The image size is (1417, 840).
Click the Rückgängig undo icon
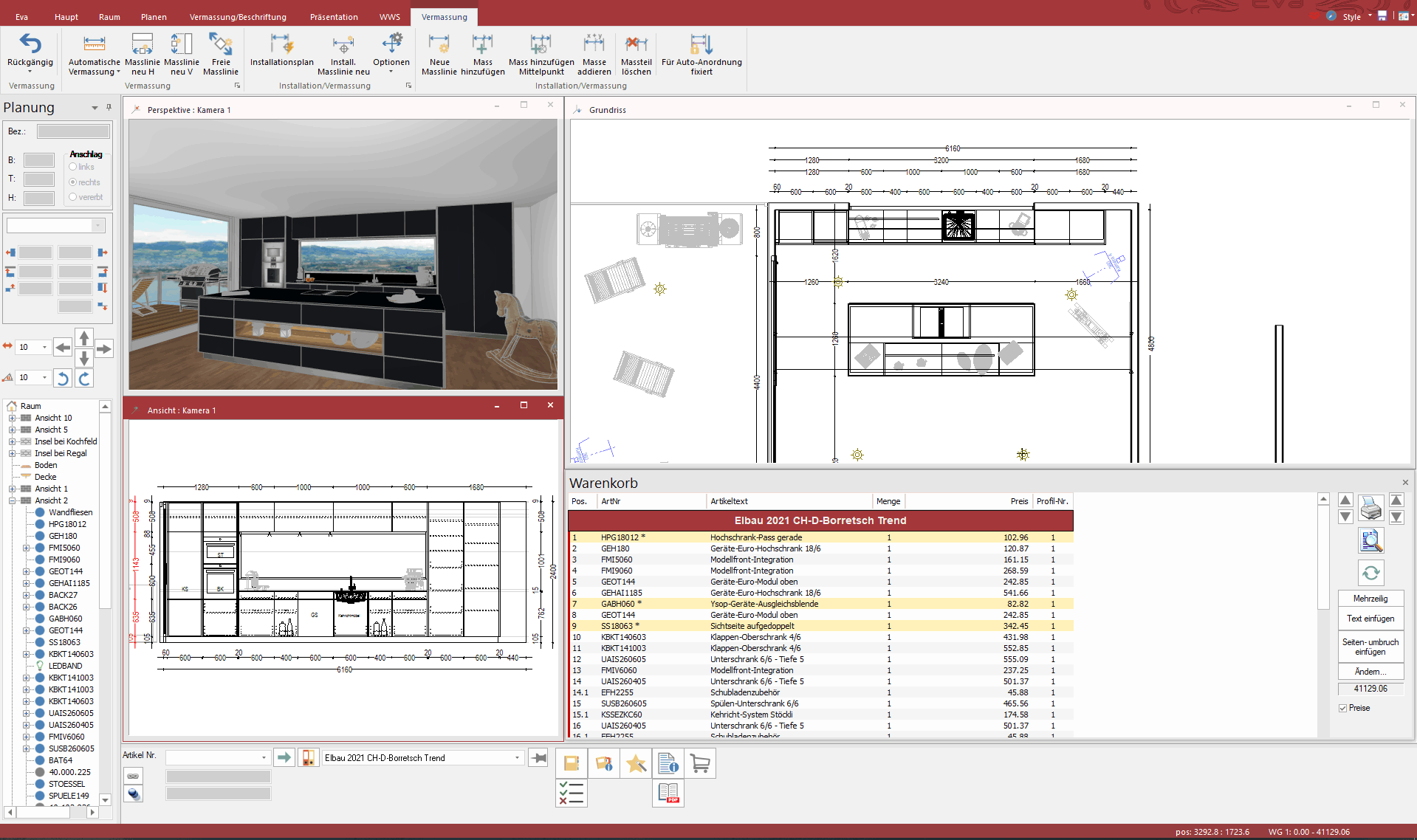click(x=30, y=44)
